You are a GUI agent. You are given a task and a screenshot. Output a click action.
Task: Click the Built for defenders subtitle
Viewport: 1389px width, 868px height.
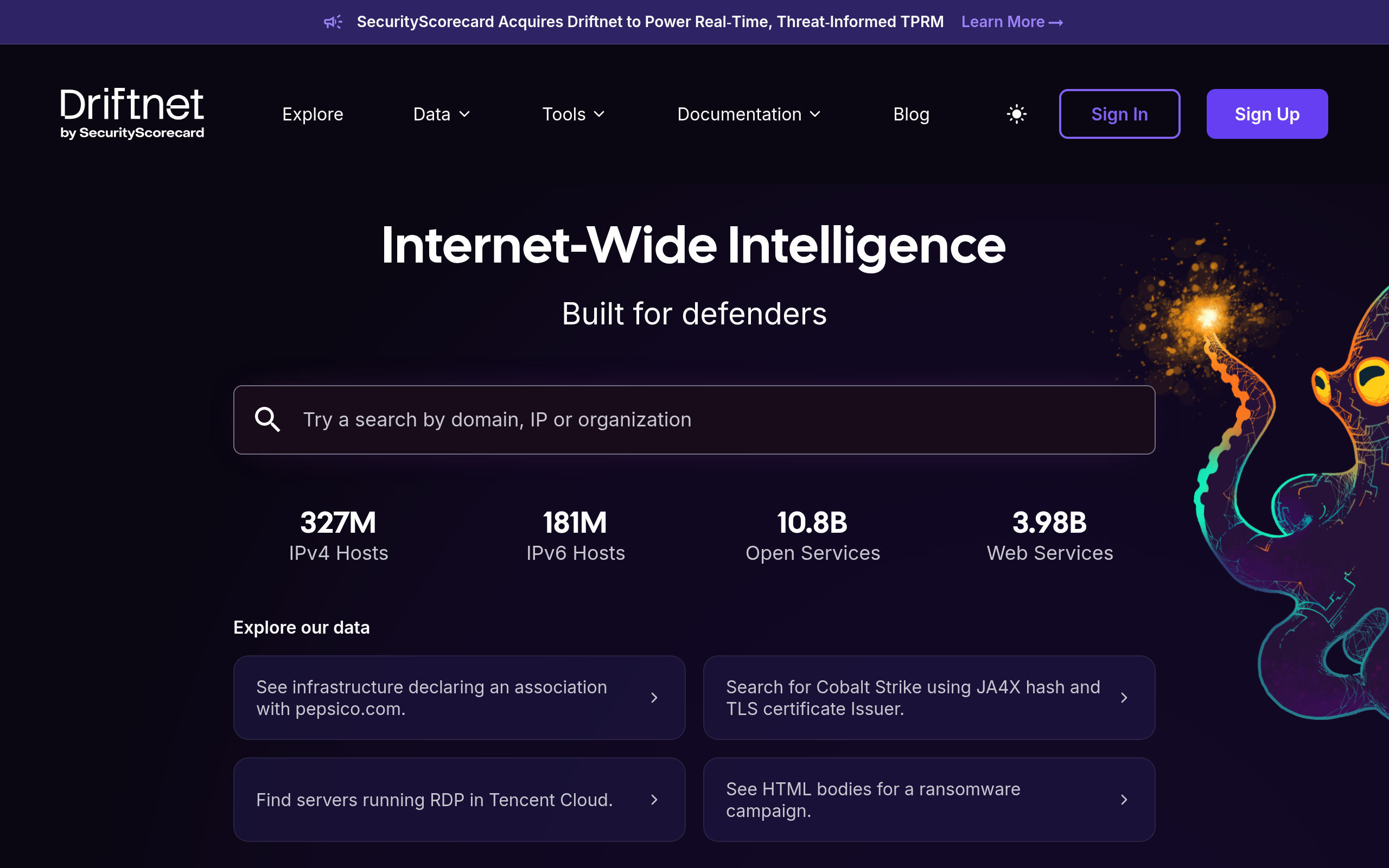click(x=694, y=314)
